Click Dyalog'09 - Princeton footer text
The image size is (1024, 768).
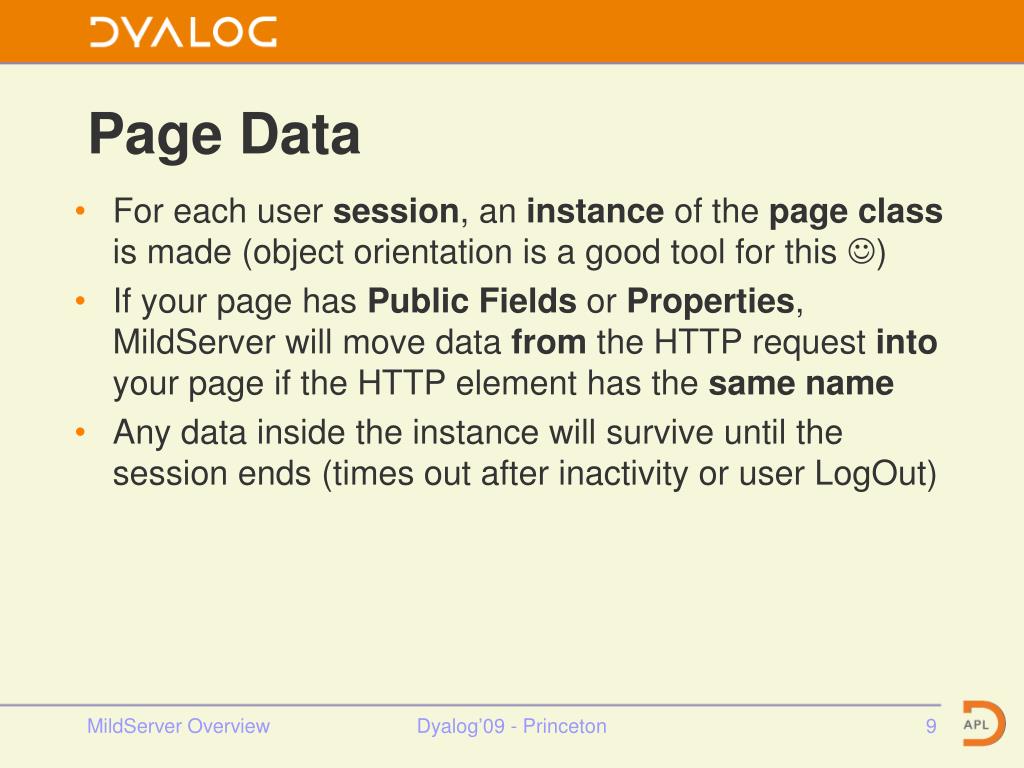512,726
